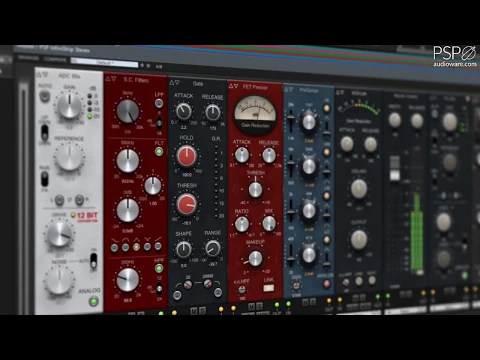Click FET Pressor up triangle arrow
Screen dimensions: 480x360
[x=231, y=86]
